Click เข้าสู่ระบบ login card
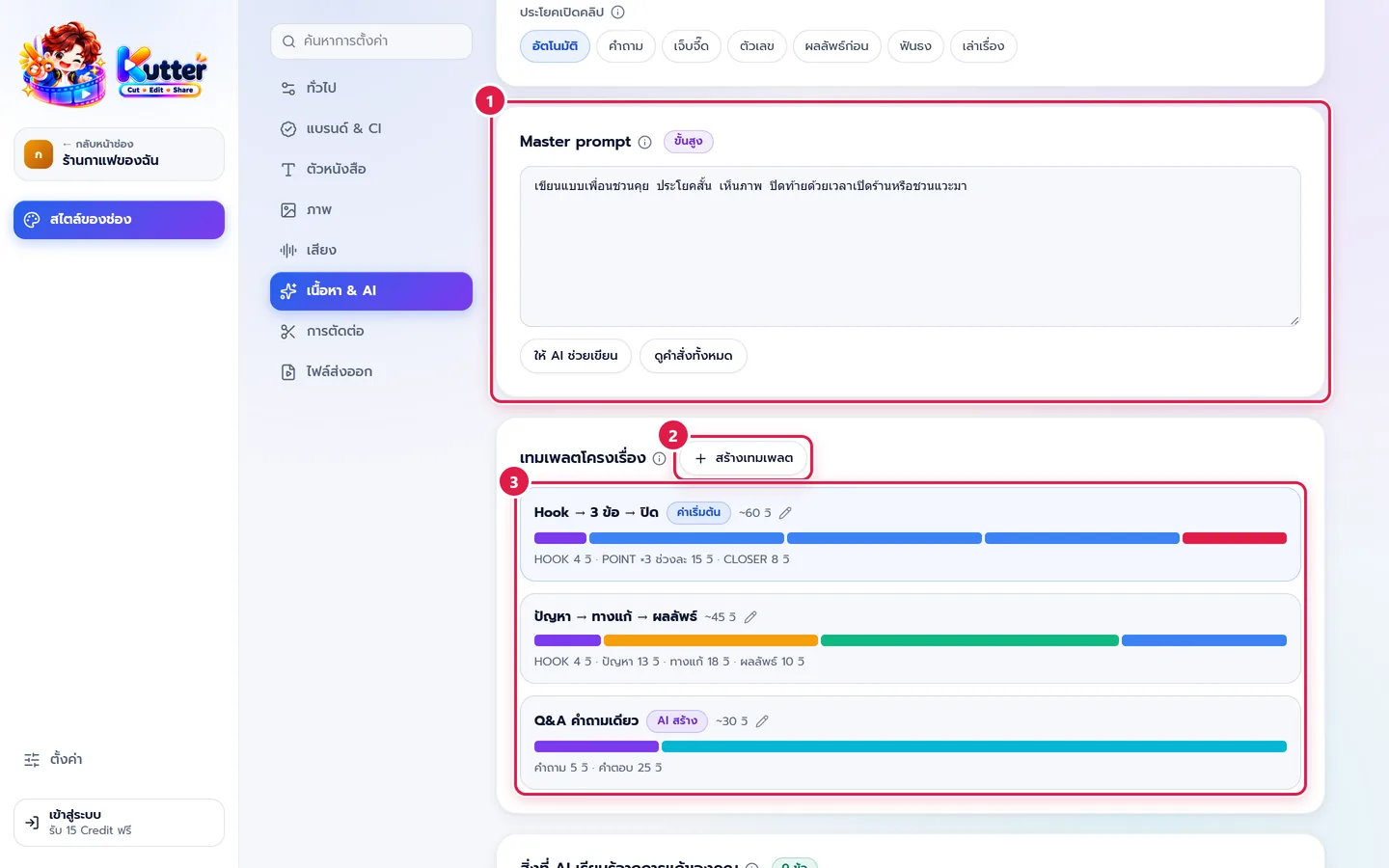 point(119,823)
